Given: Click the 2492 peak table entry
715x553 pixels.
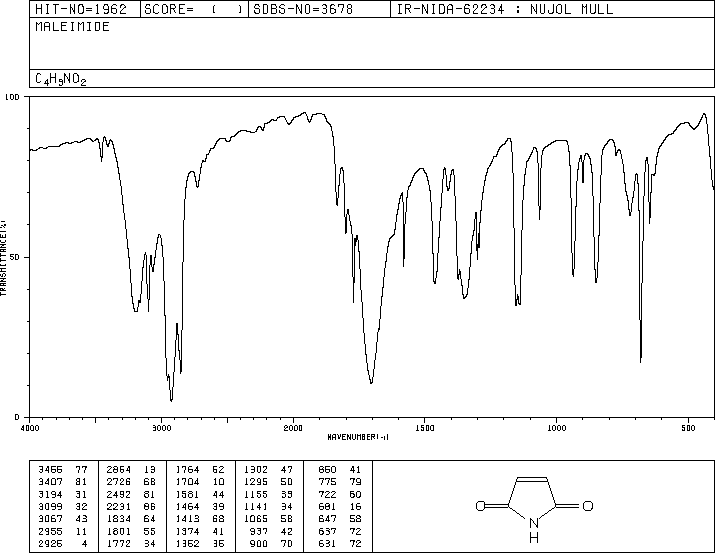Looking at the screenshot, I should pos(131,494).
